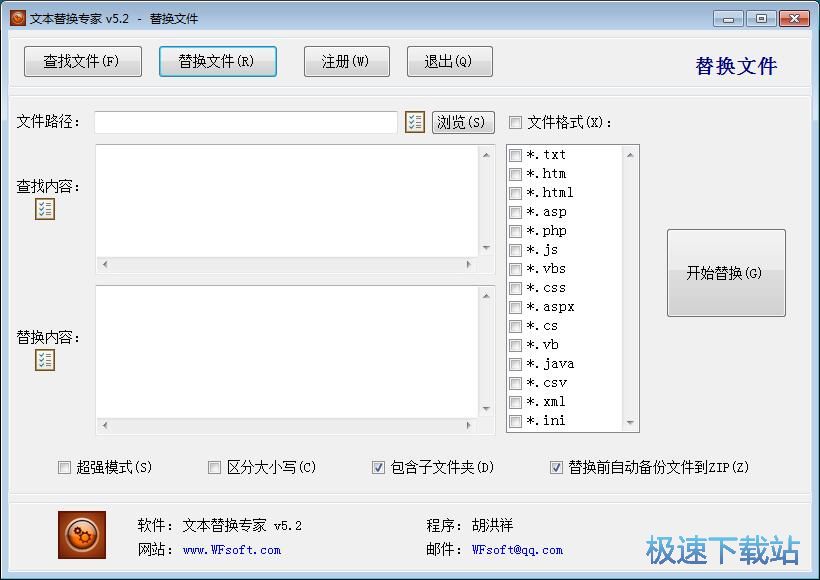
Task: Enable 超强模式(S) option
Action: pos(65,467)
